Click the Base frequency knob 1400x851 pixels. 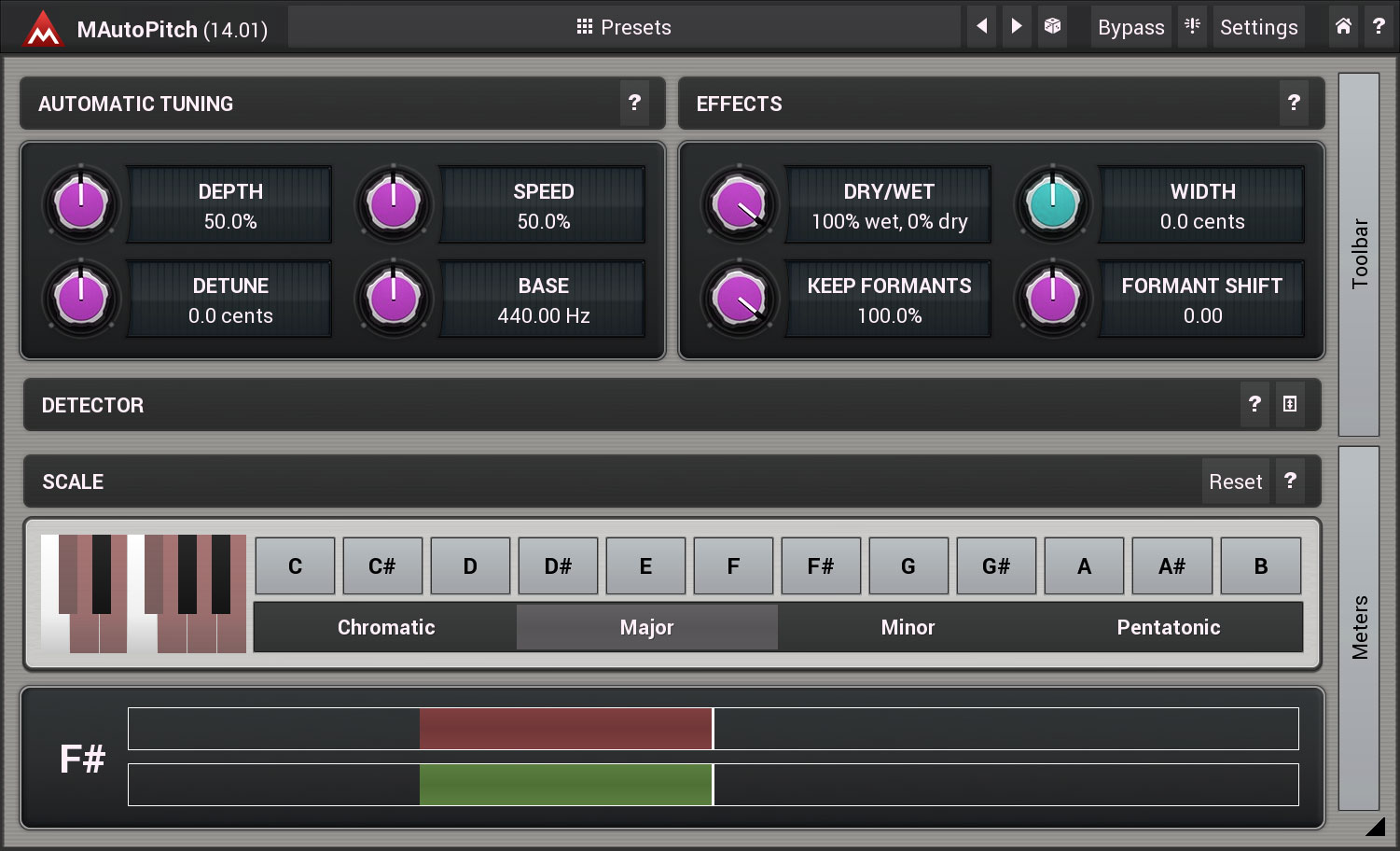pyautogui.click(x=394, y=298)
